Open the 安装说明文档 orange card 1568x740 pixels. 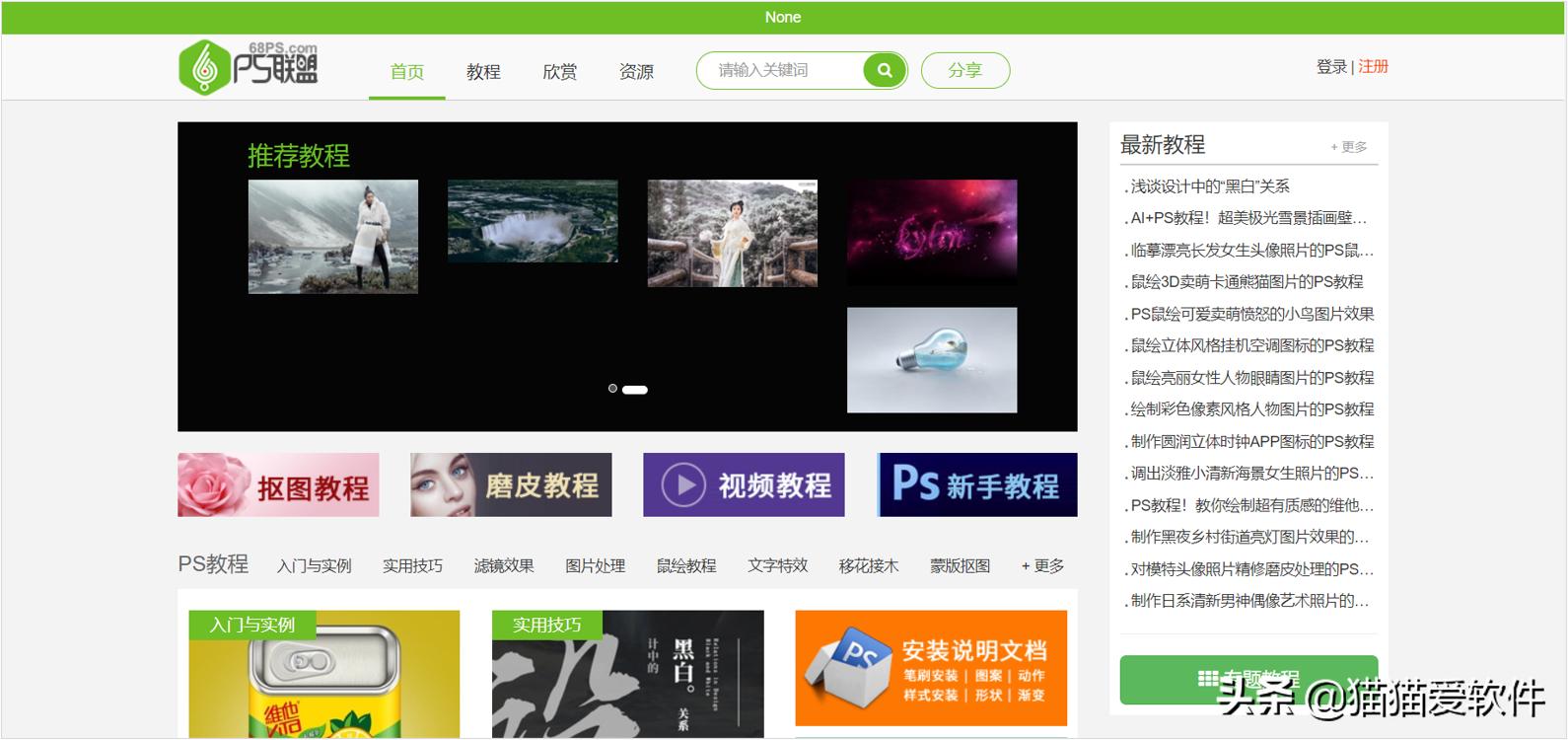(x=931, y=668)
